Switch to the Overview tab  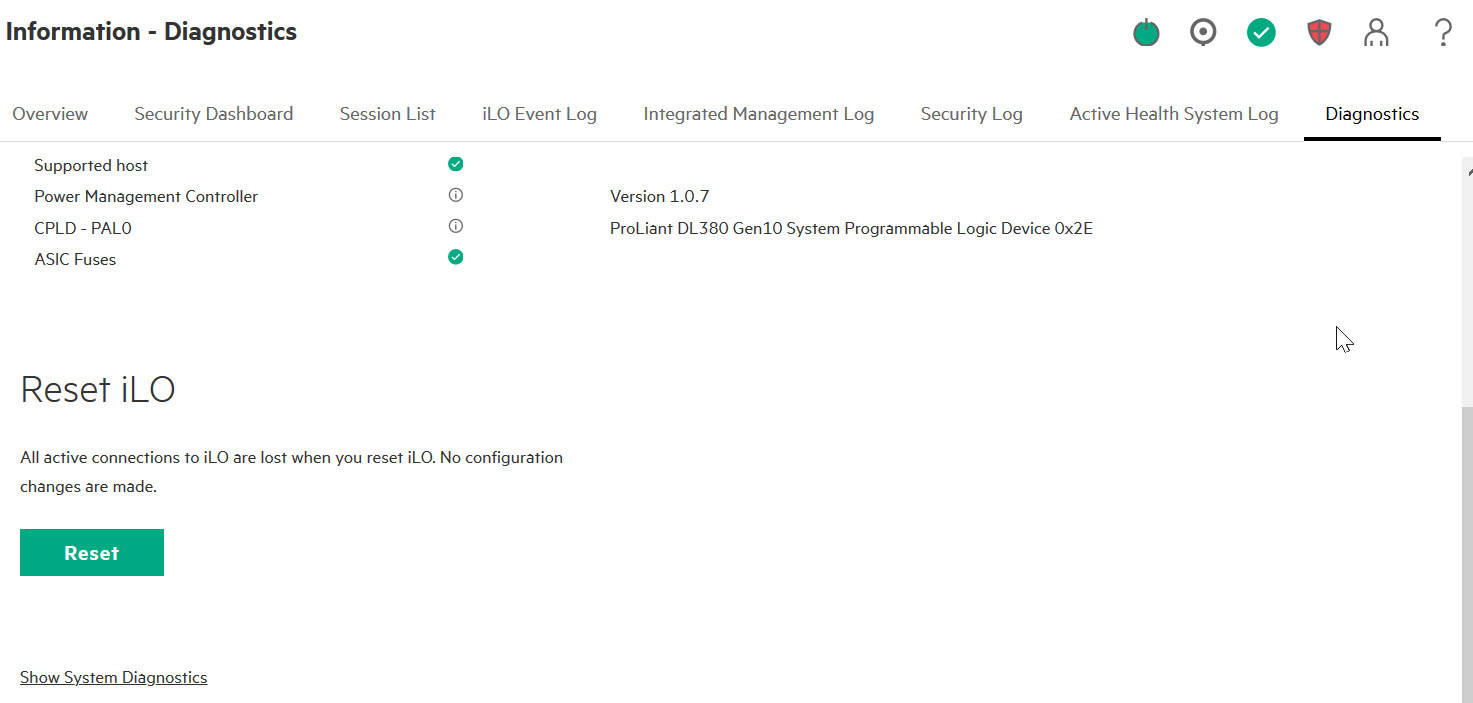coord(50,114)
